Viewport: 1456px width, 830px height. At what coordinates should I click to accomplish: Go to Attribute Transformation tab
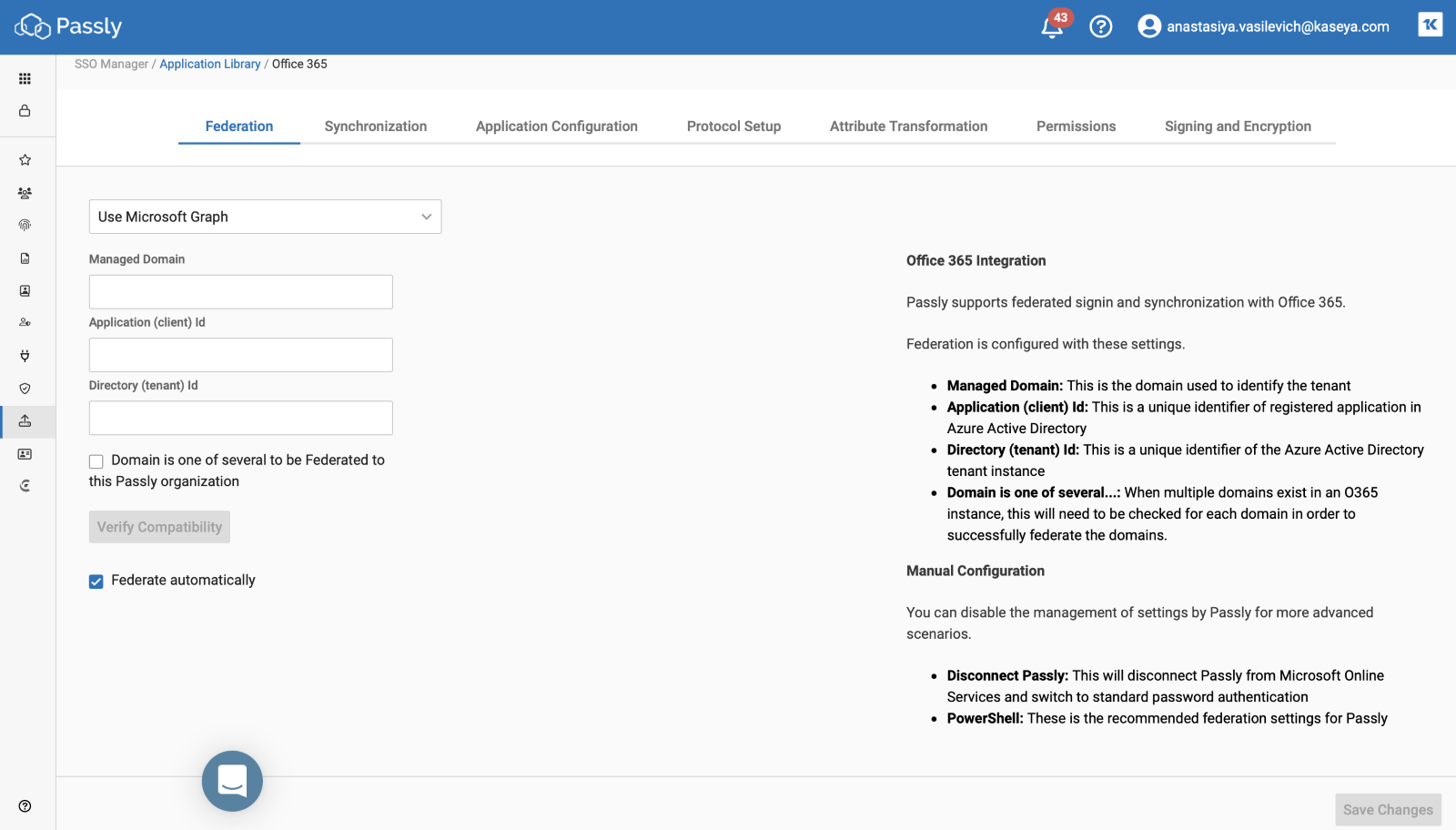(x=908, y=127)
